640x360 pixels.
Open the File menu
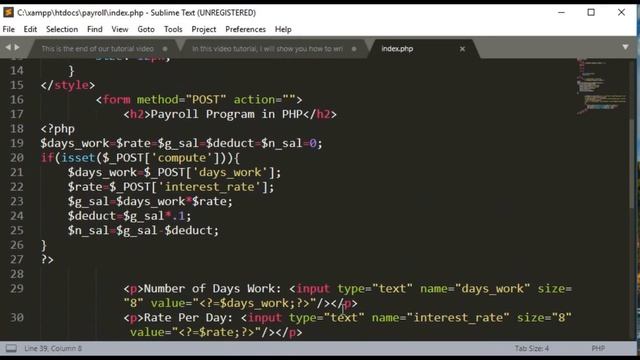(9, 29)
